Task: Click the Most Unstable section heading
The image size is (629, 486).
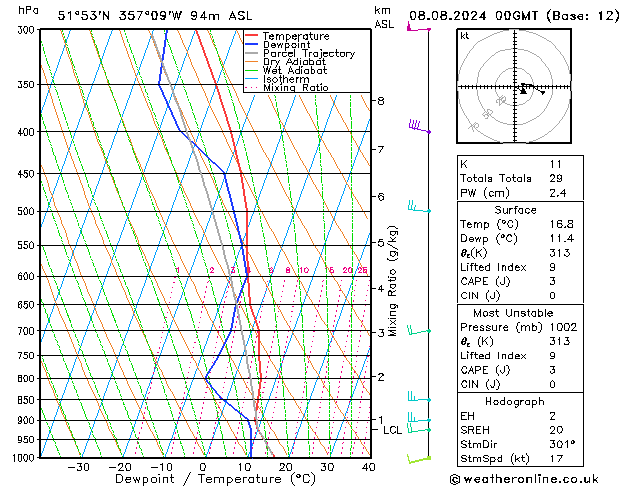Action: (517, 313)
